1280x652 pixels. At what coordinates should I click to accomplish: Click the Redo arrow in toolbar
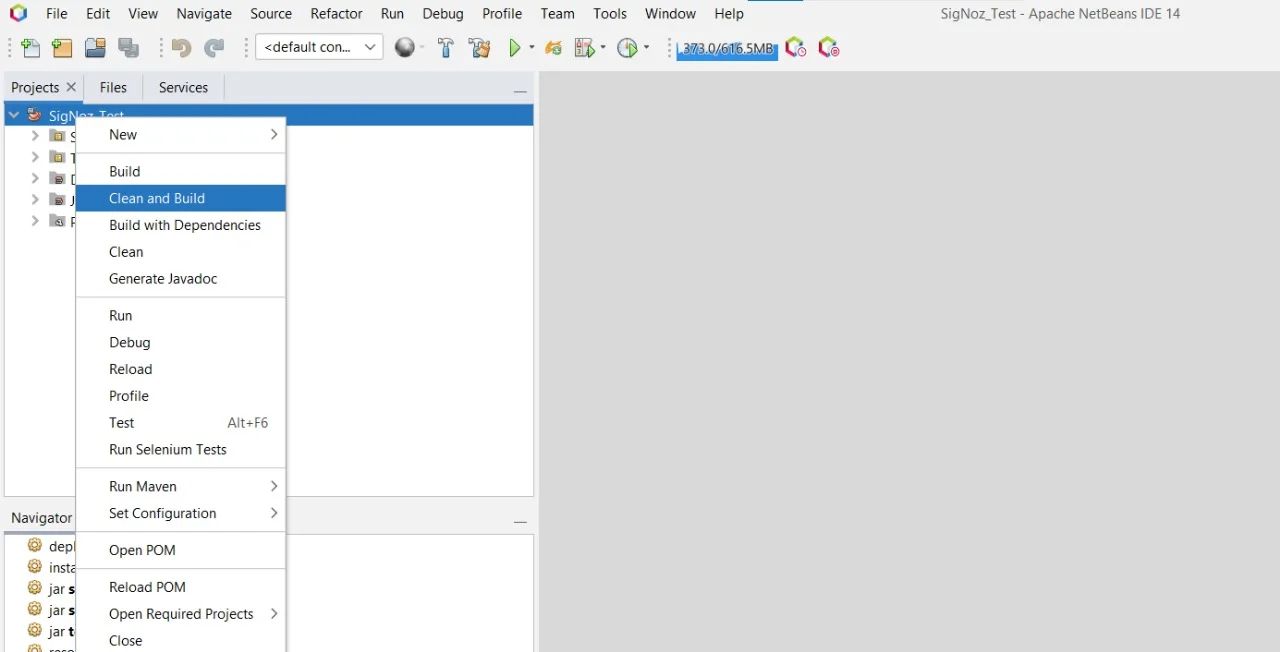(214, 48)
